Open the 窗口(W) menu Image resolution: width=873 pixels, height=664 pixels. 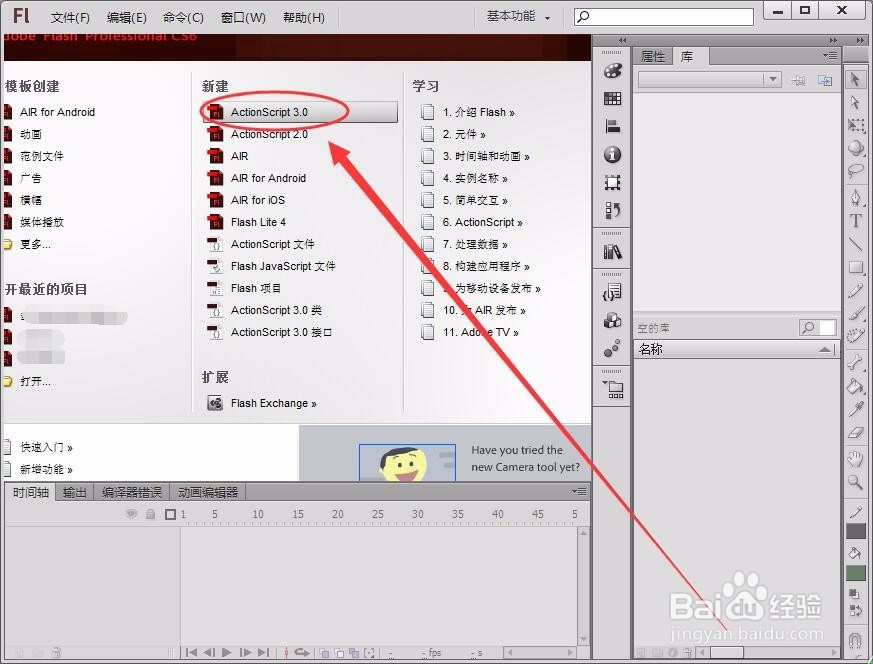(x=243, y=18)
